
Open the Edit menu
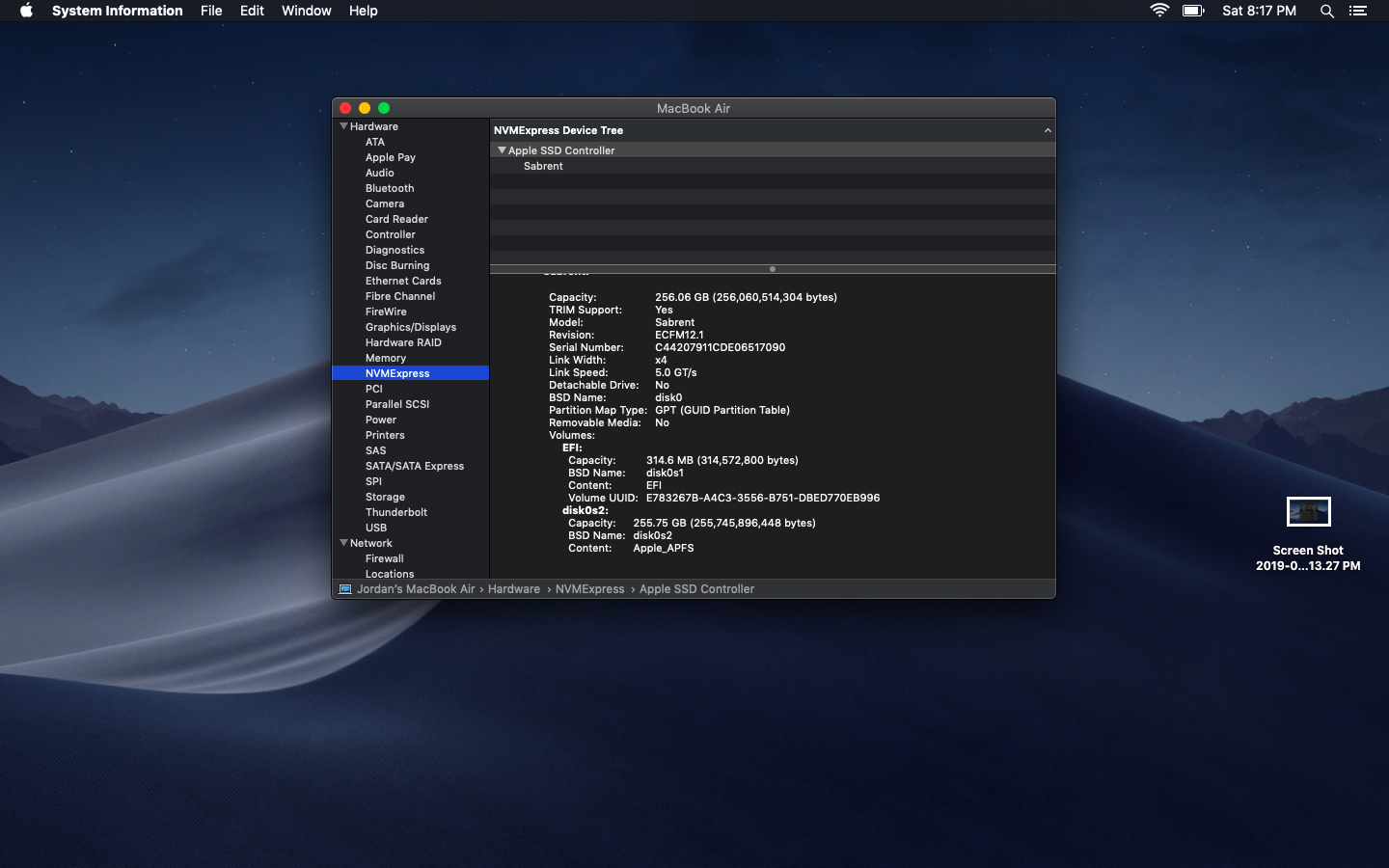tap(252, 11)
